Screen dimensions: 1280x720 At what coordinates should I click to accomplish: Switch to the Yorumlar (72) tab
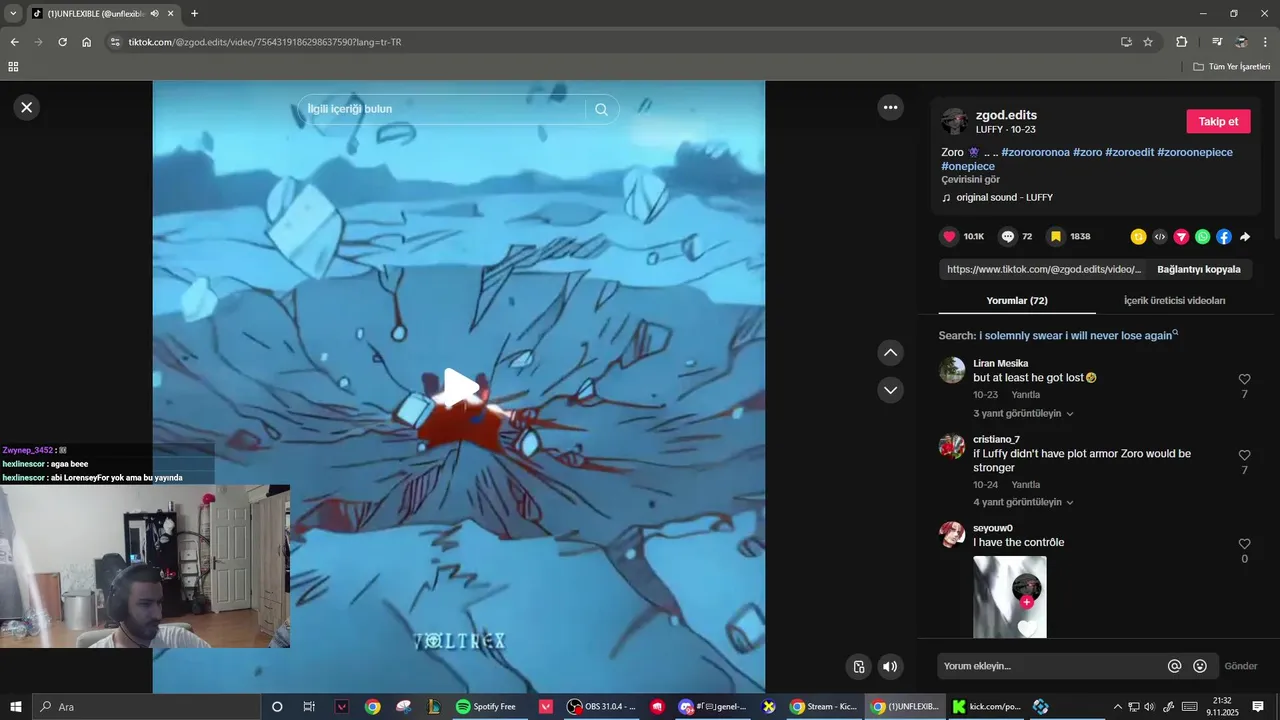1017,300
